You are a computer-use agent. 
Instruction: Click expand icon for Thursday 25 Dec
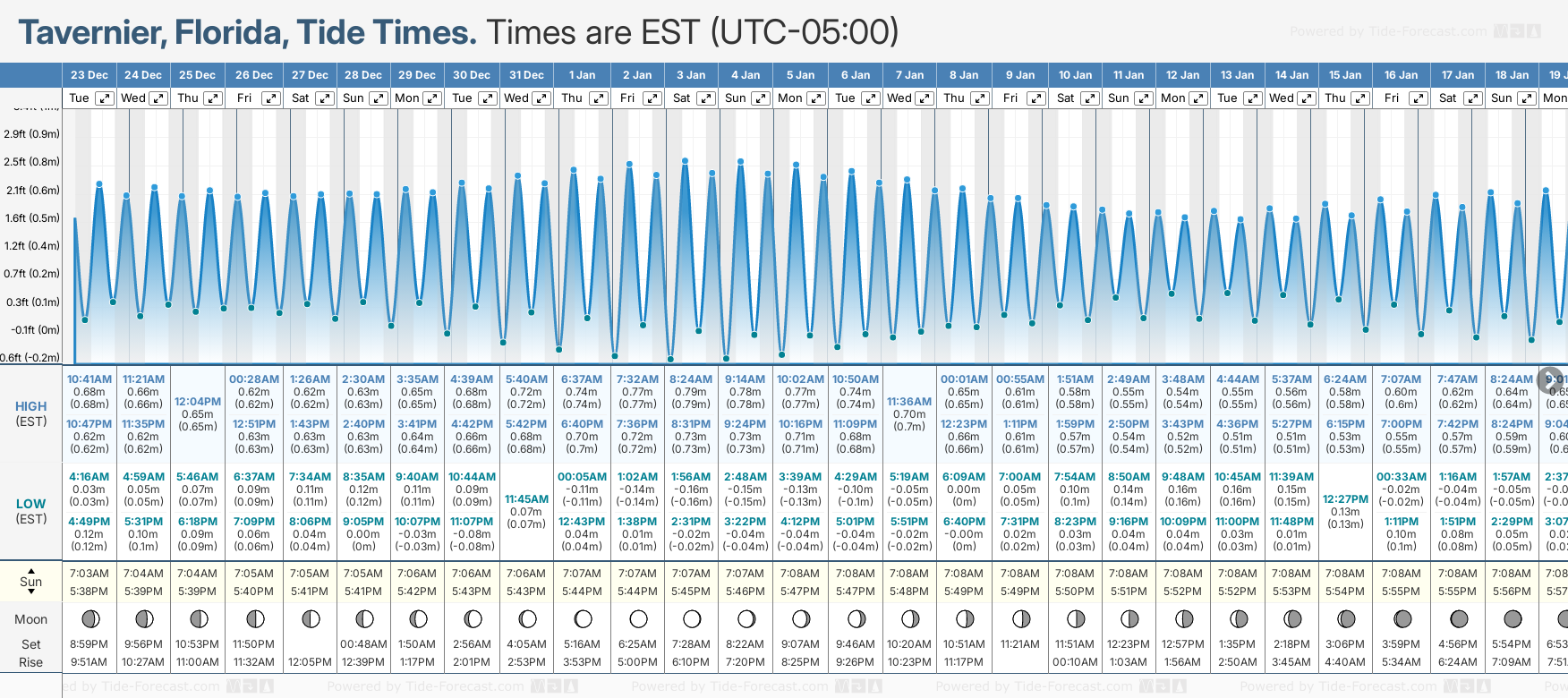coord(212,98)
